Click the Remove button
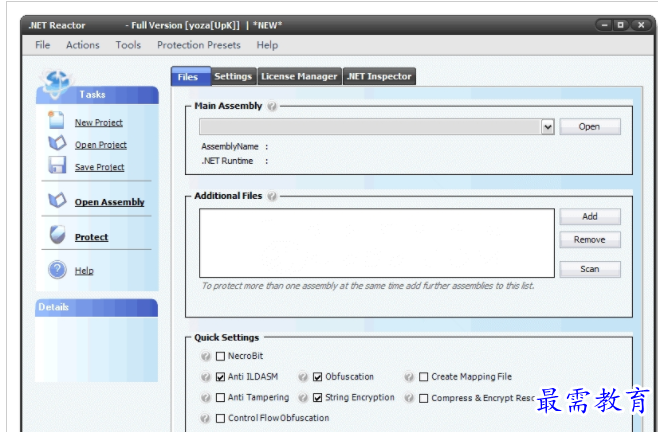 coord(590,240)
